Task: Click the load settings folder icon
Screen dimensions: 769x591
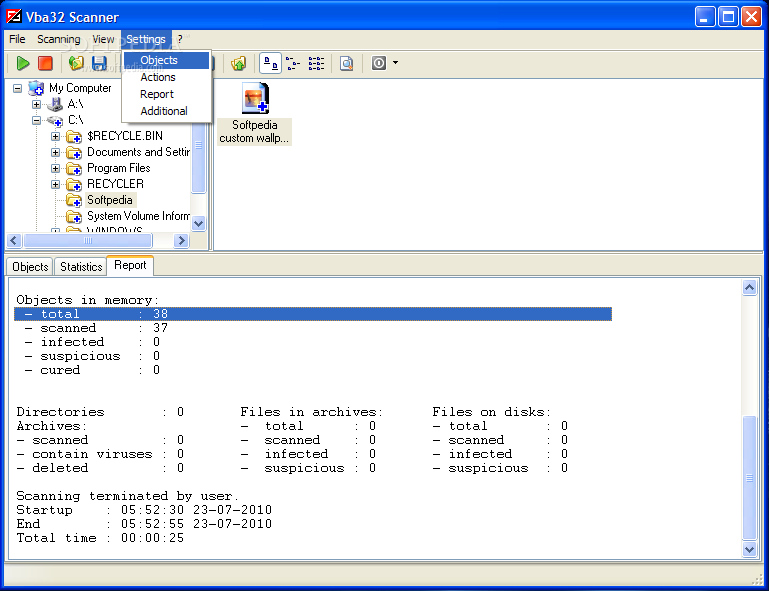Action: 76,63
